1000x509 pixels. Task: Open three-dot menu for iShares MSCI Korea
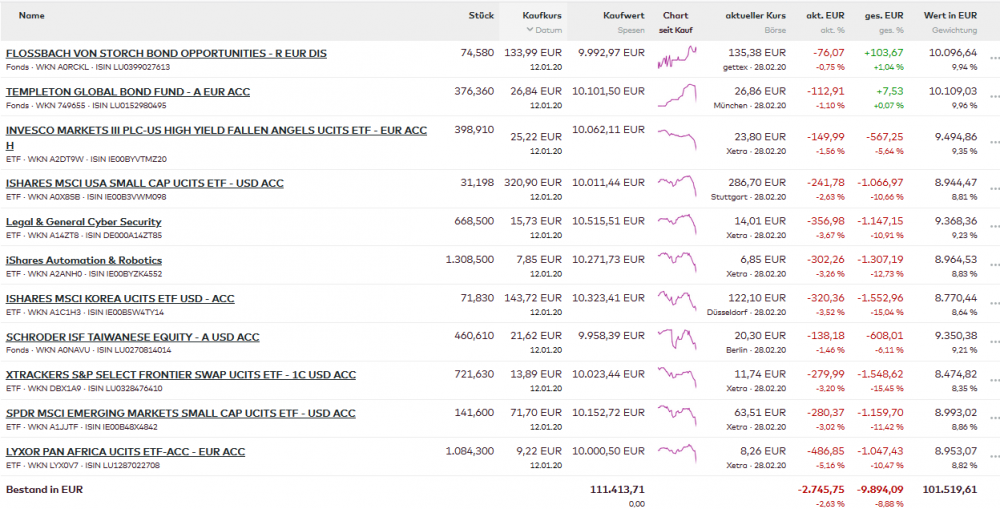point(993,304)
